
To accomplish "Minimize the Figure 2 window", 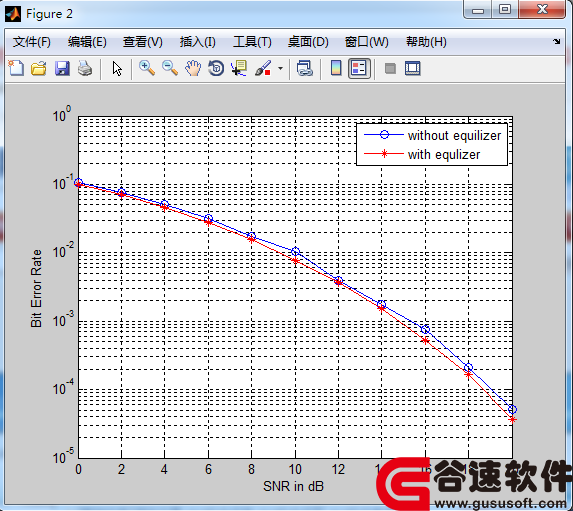I will point(478,10).
